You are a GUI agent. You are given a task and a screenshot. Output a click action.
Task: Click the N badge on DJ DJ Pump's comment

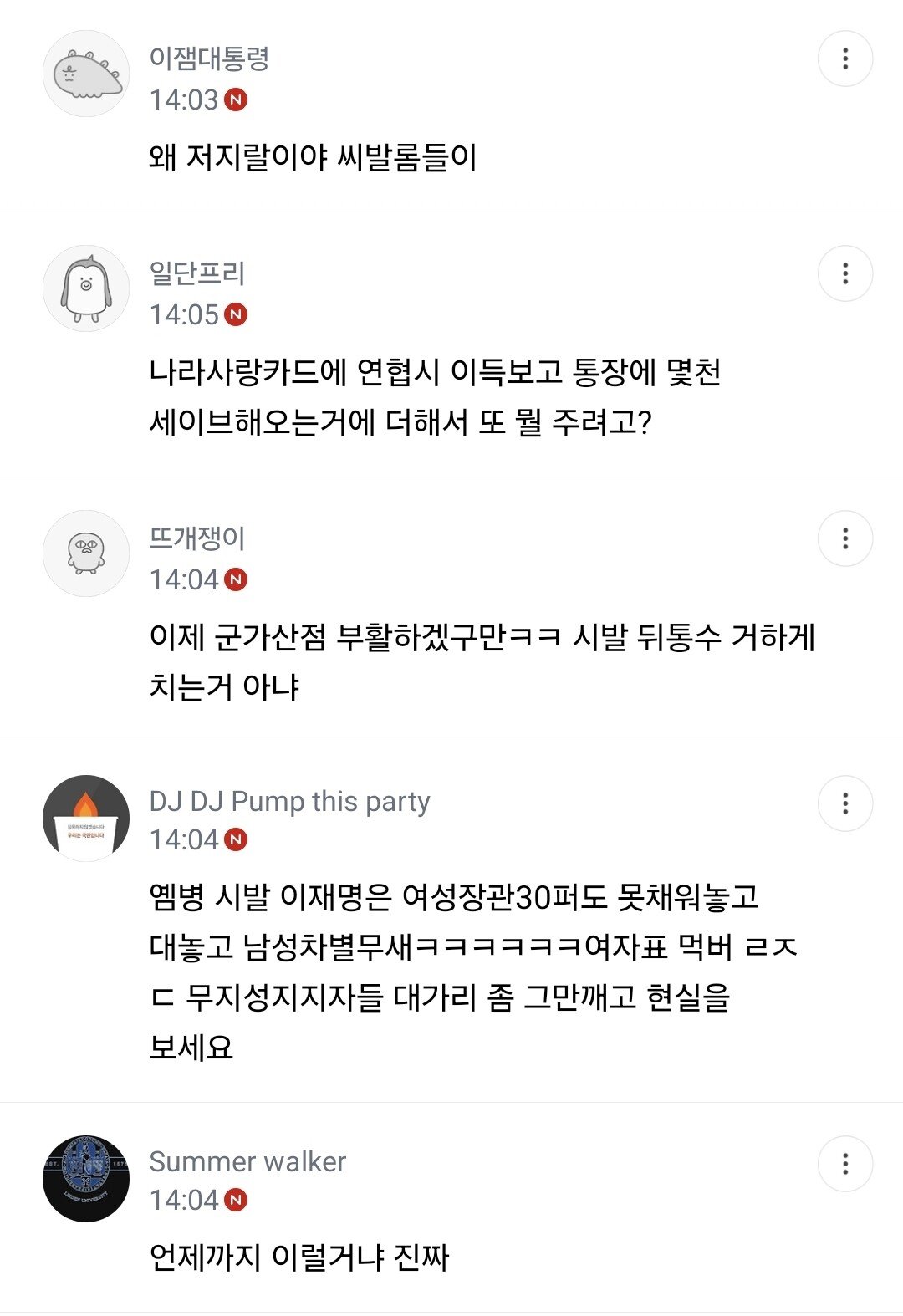(237, 839)
